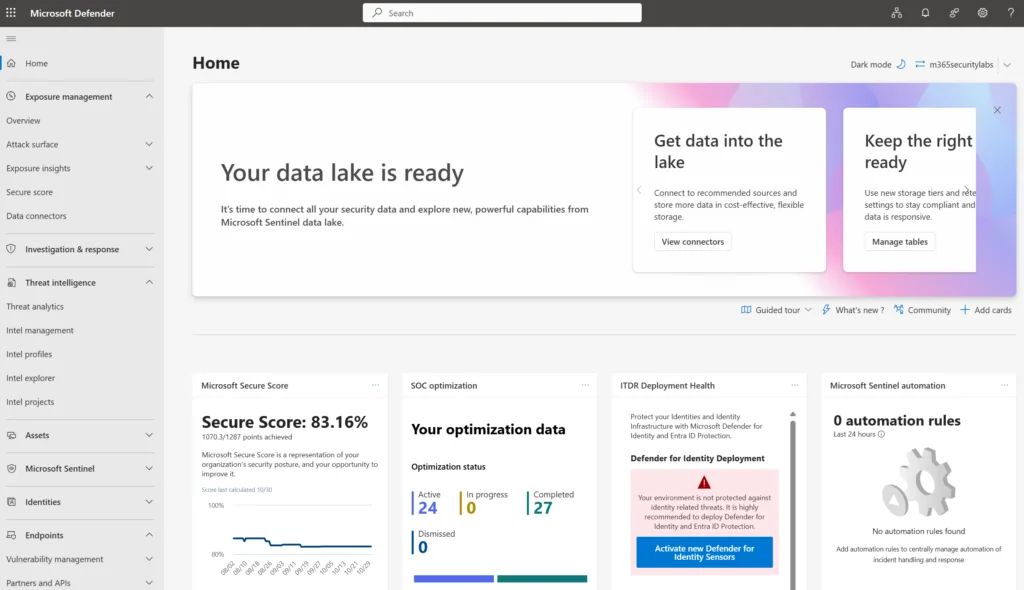The width and height of the screenshot is (1024, 590).
Task: Close the data lake banner
Action: pos(997,110)
